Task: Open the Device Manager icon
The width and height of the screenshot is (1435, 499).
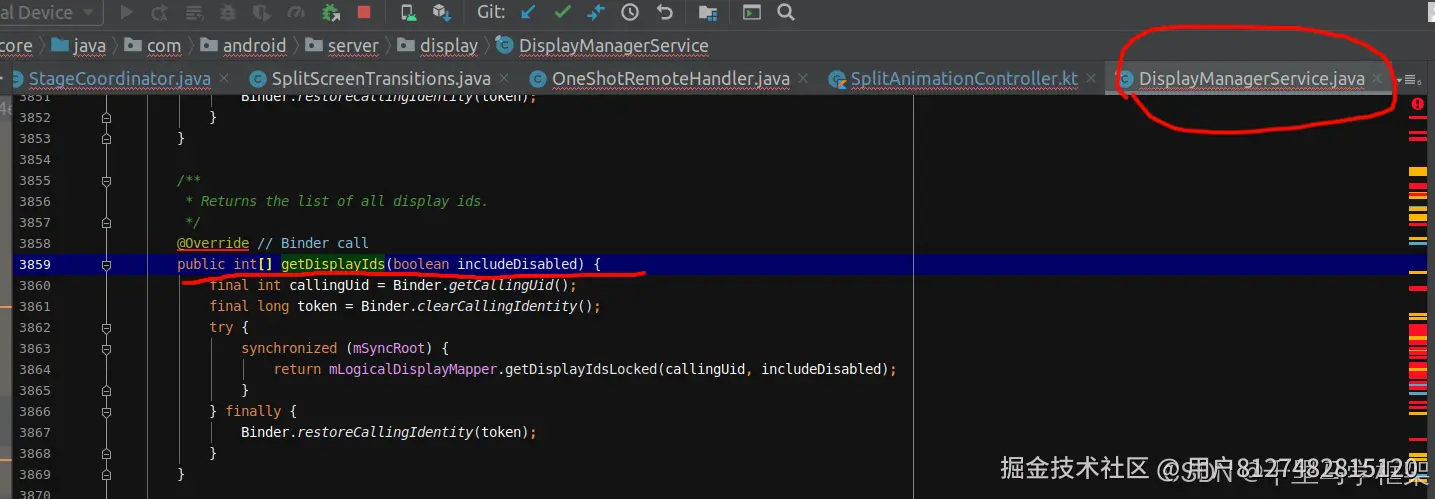Action: tap(408, 12)
